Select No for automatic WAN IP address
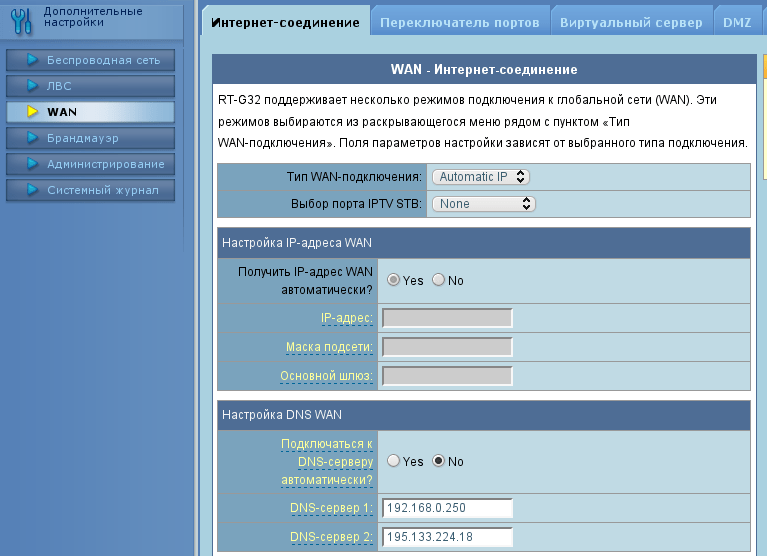This screenshot has height=556, width=767. [x=438, y=280]
